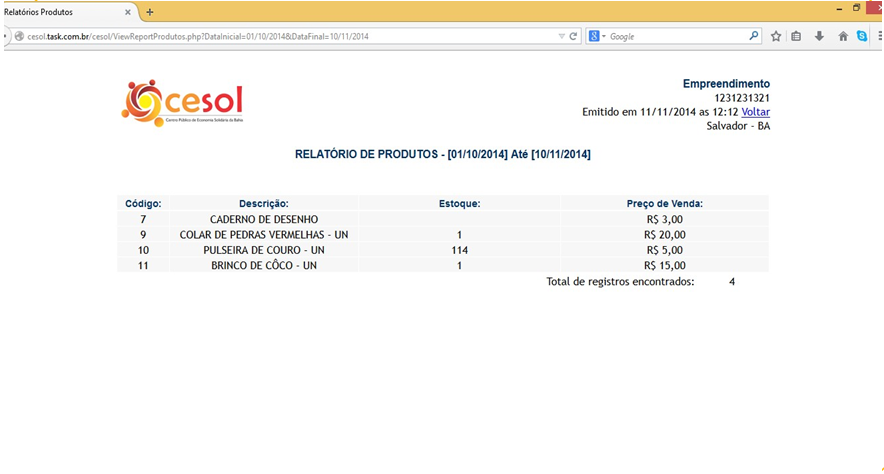Click the globe site identity icon
The width and height of the screenshot is (884, 474).
(x=18, y=36)
